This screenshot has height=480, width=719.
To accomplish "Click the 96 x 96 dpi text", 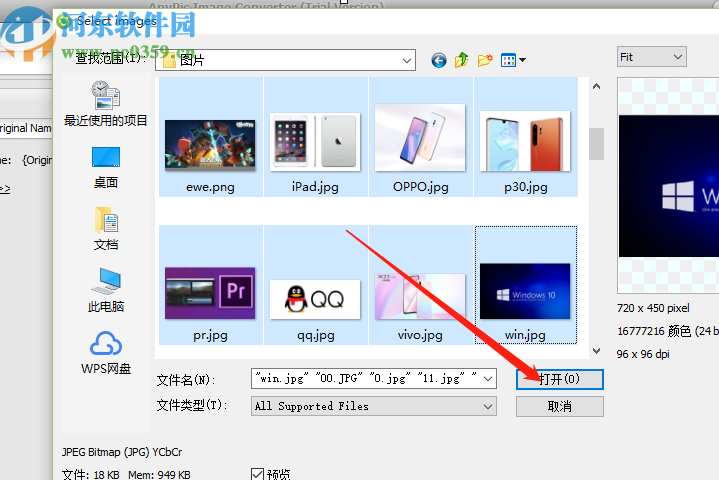I will (x=643, y=354).
